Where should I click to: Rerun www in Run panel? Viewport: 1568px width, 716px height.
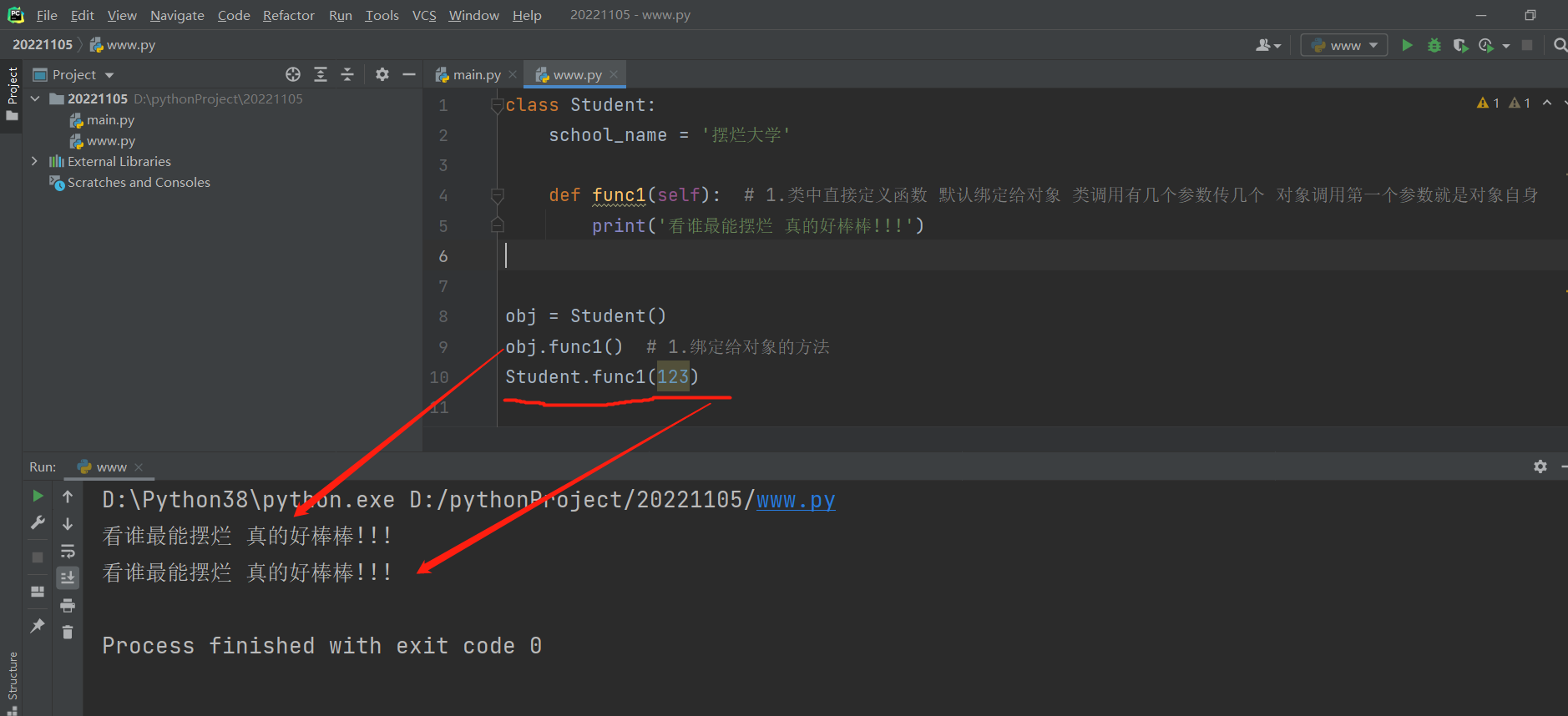click(38, 496)
